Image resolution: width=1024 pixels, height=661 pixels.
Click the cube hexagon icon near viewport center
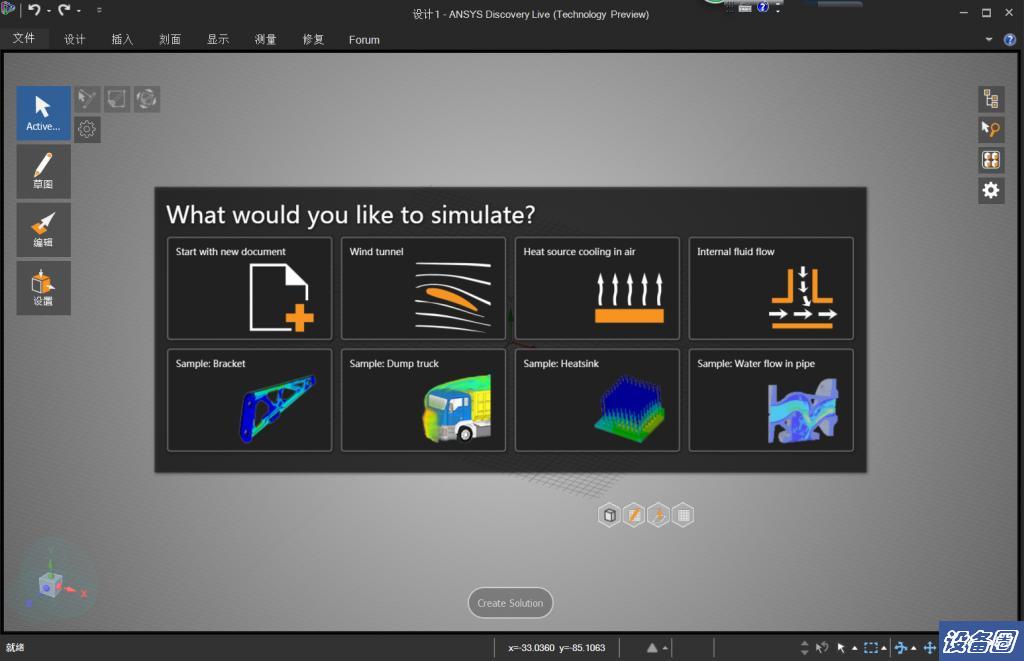(609, 515)
